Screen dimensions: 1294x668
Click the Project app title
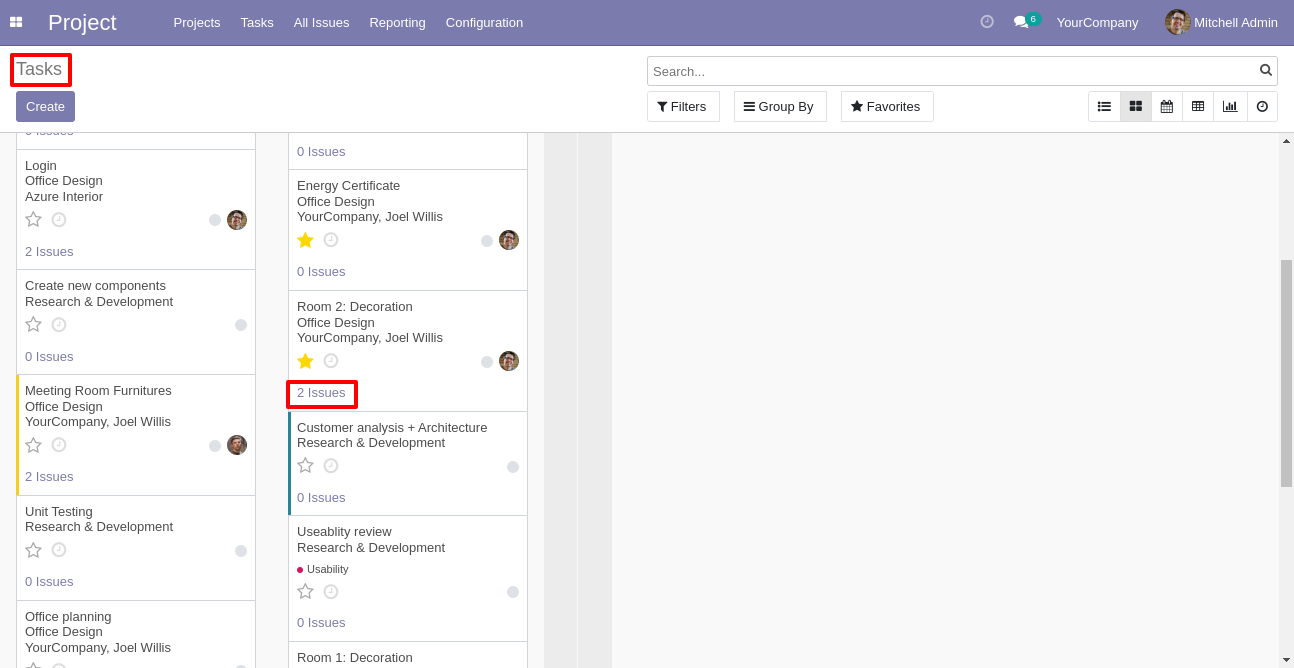click(82, 22)
